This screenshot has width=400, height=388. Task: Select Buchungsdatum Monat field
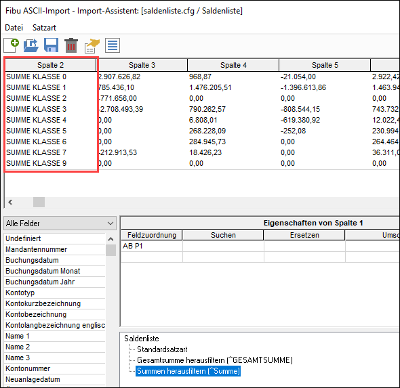click(54, 271)
